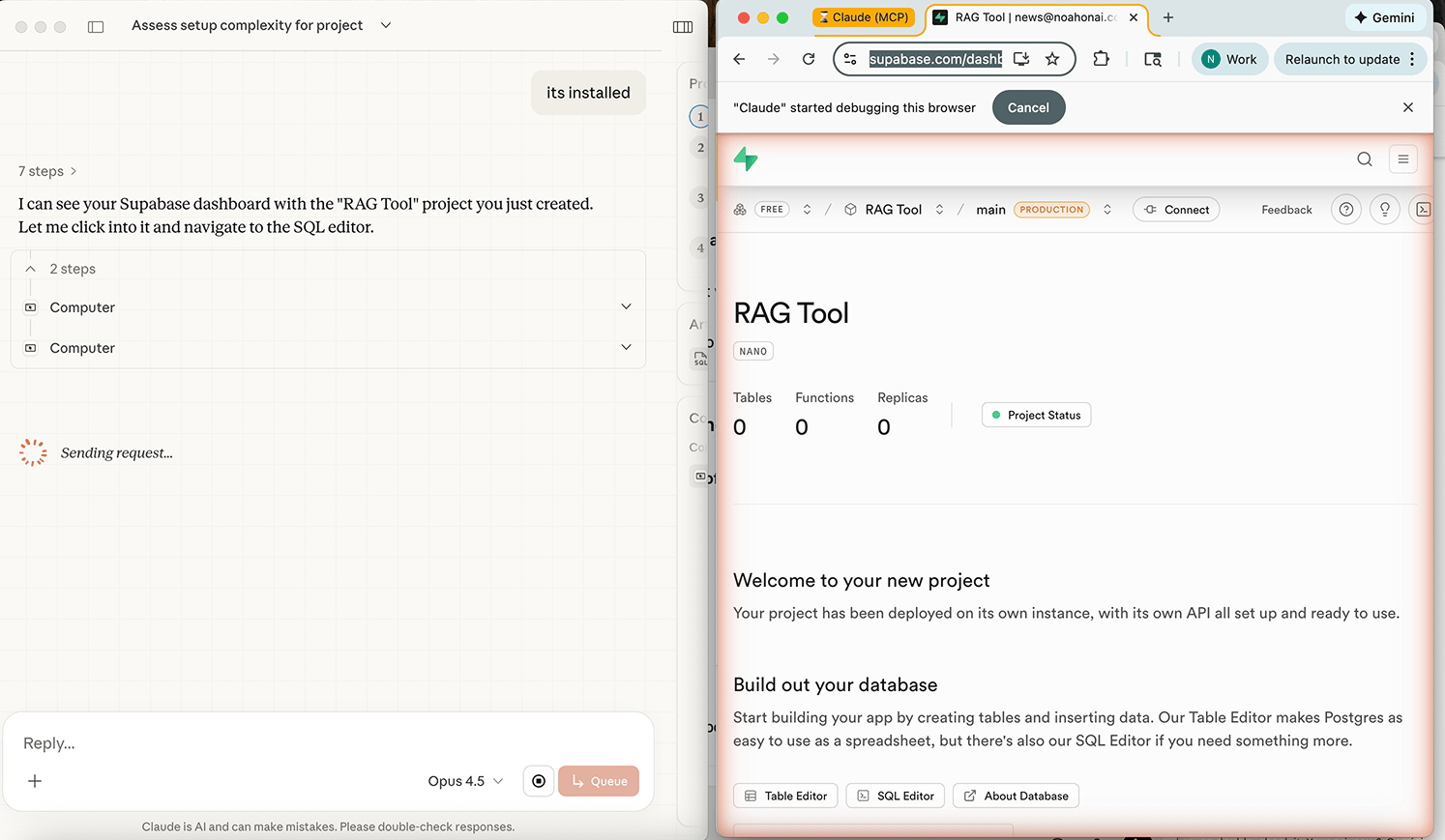1445x840 pixels.
Task: Click the NANO compute badge
Action: click(x=753, y=352)
